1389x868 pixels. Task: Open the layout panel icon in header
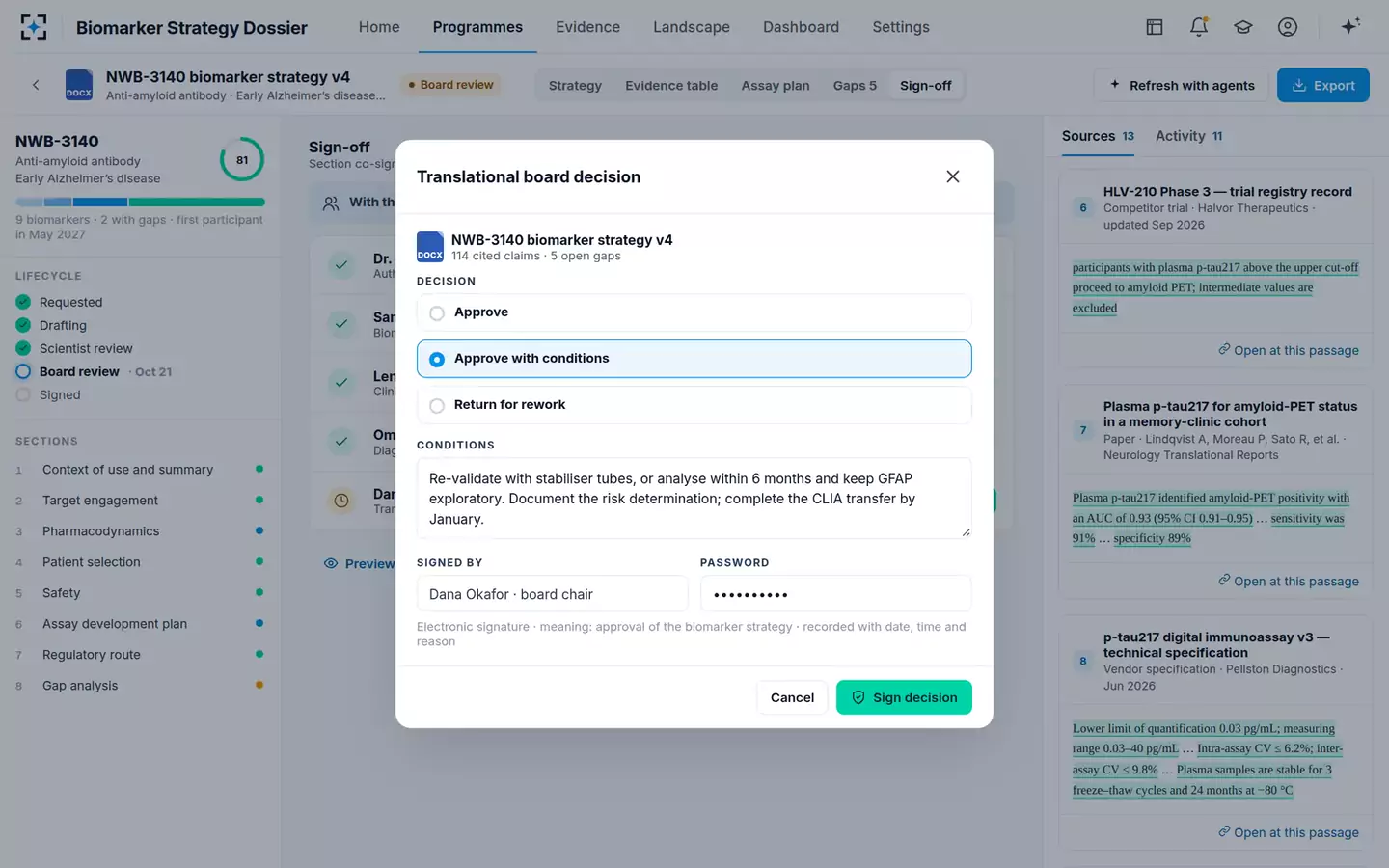pos(1155,27)
